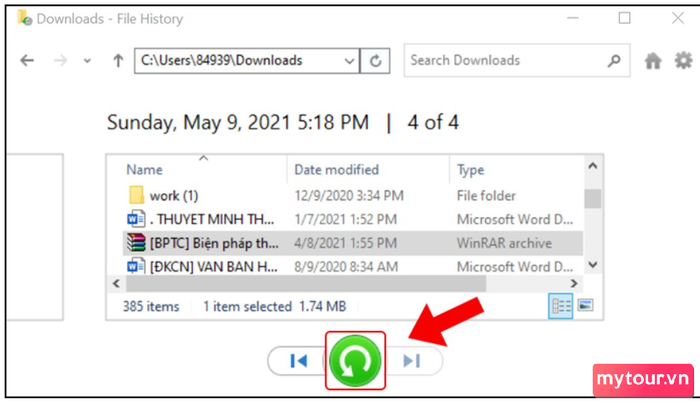Screen dimensions: 700x405
Task: Click date 8/9/2020 8:34 AM cell
Action: coord(346,267)
